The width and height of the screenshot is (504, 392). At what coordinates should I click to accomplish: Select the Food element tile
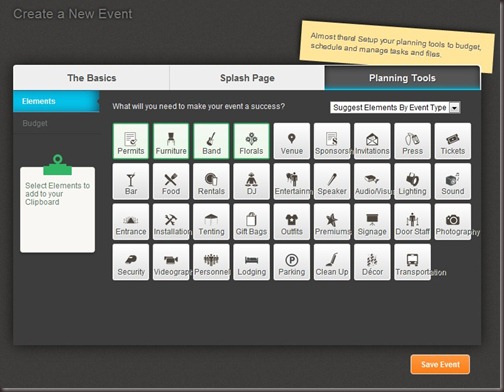[x=171, y=181]
